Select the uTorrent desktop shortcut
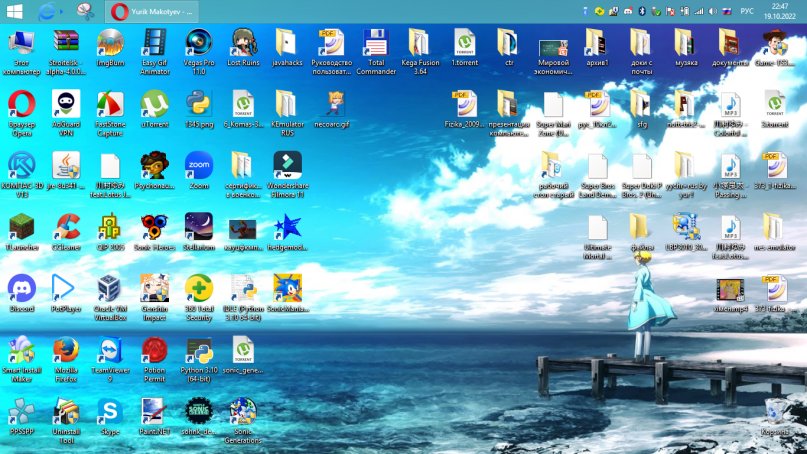 (154, 104)
